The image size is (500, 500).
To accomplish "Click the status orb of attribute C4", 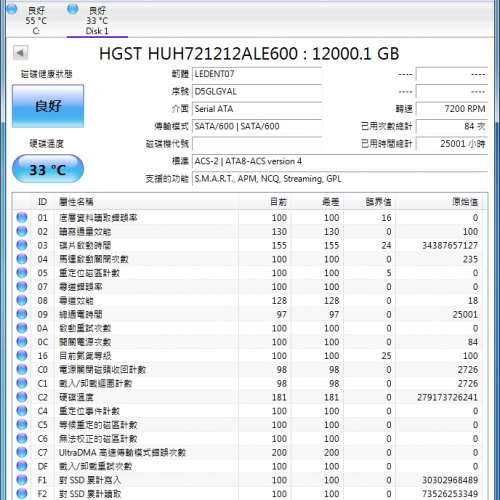I will (22, 411).
